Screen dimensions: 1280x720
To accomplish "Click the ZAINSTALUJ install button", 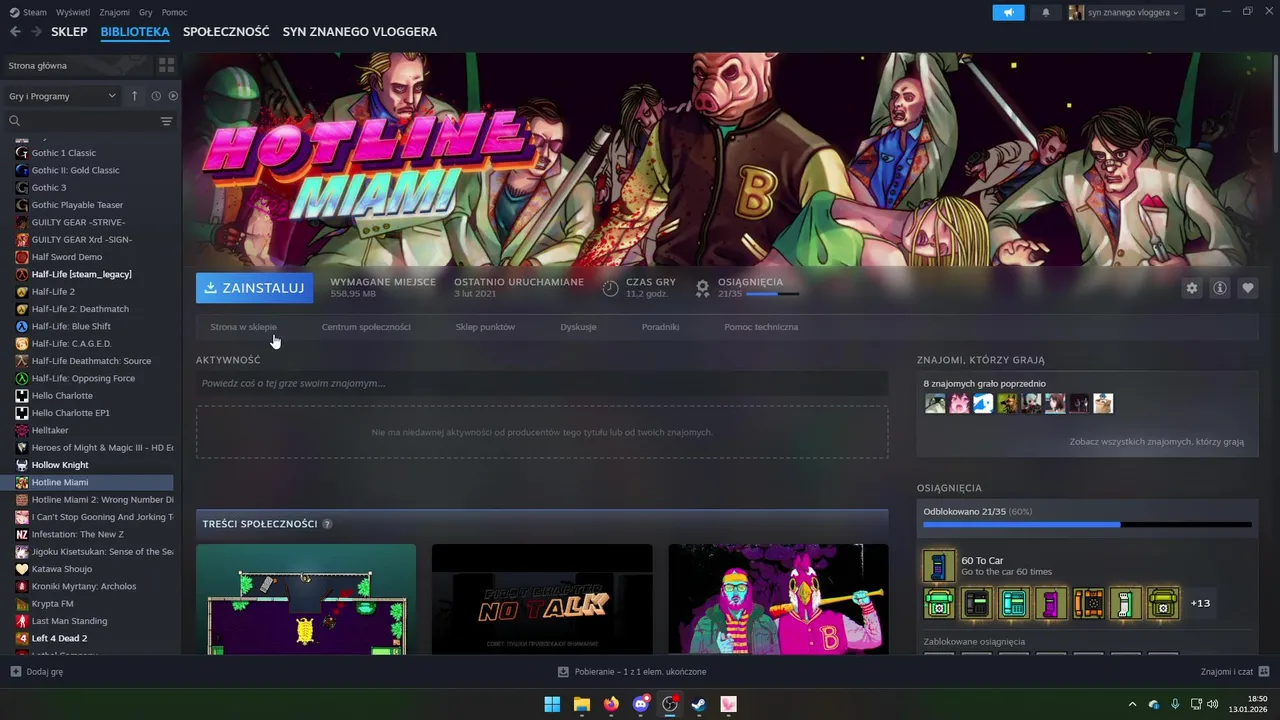I will pos(254,288).
